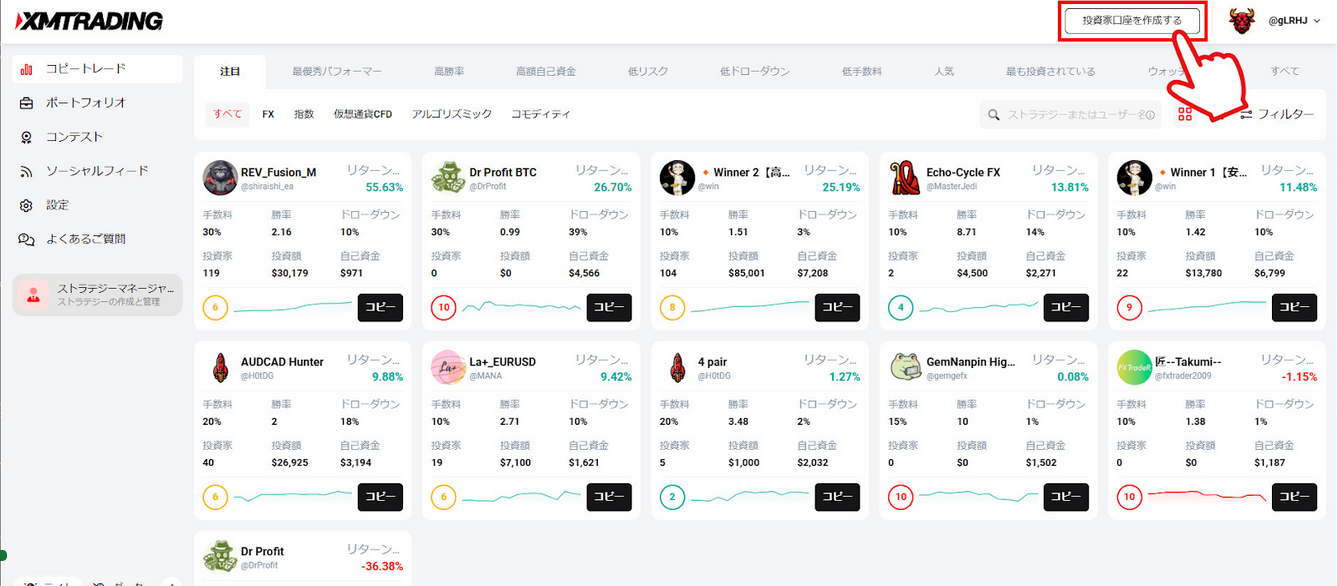Click コピー button on La+_EURUSD card

click(609, 497)
